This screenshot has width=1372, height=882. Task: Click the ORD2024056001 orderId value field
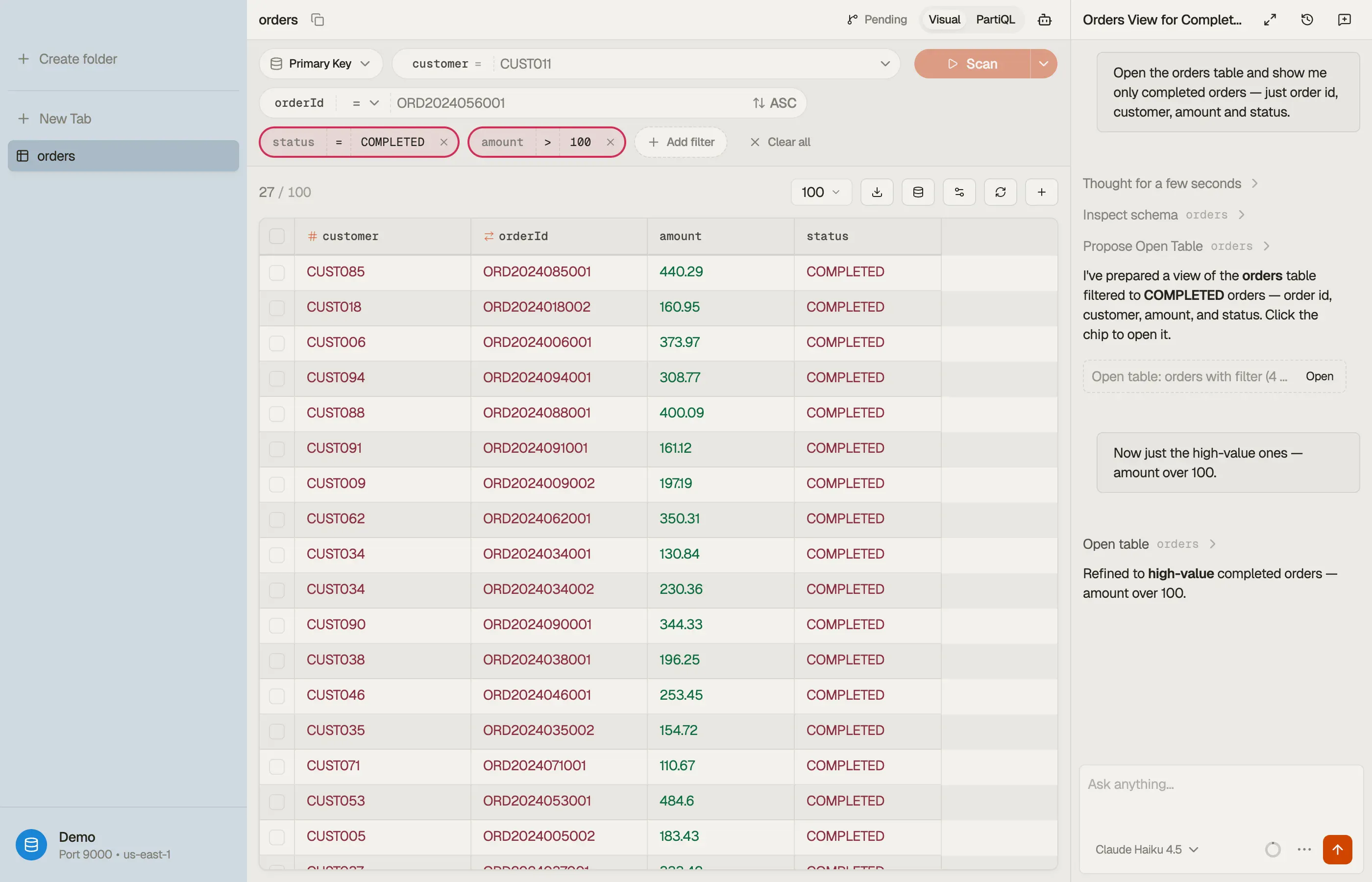click(570, 103)
